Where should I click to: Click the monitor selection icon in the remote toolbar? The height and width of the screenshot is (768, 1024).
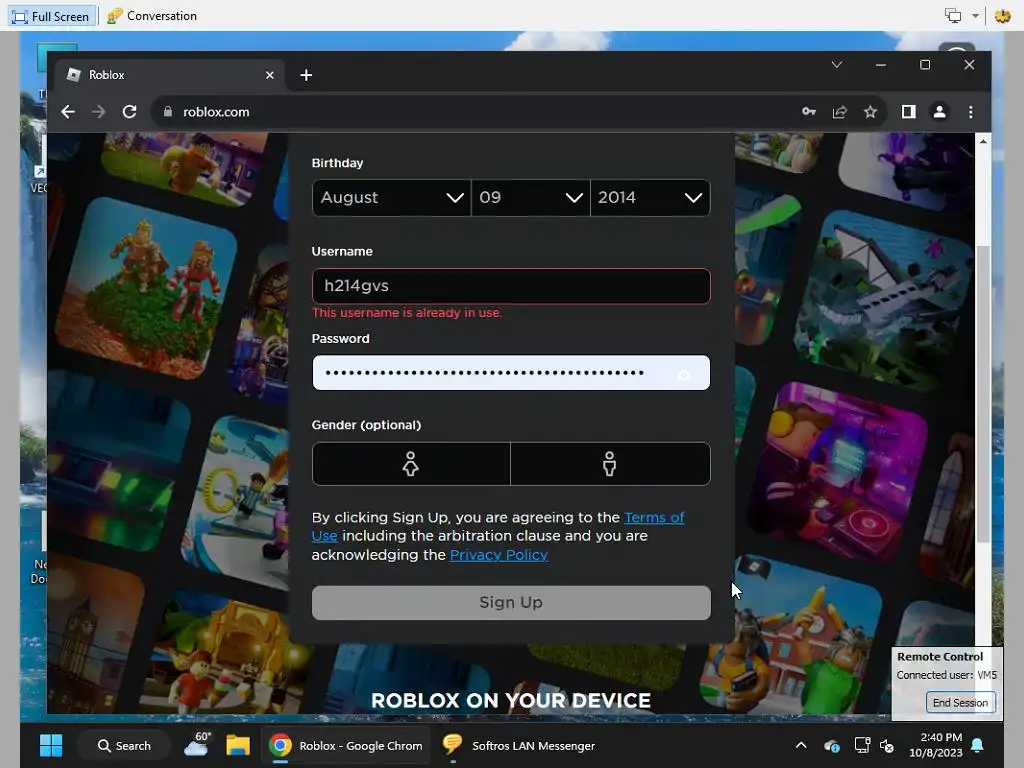[953, 16]
